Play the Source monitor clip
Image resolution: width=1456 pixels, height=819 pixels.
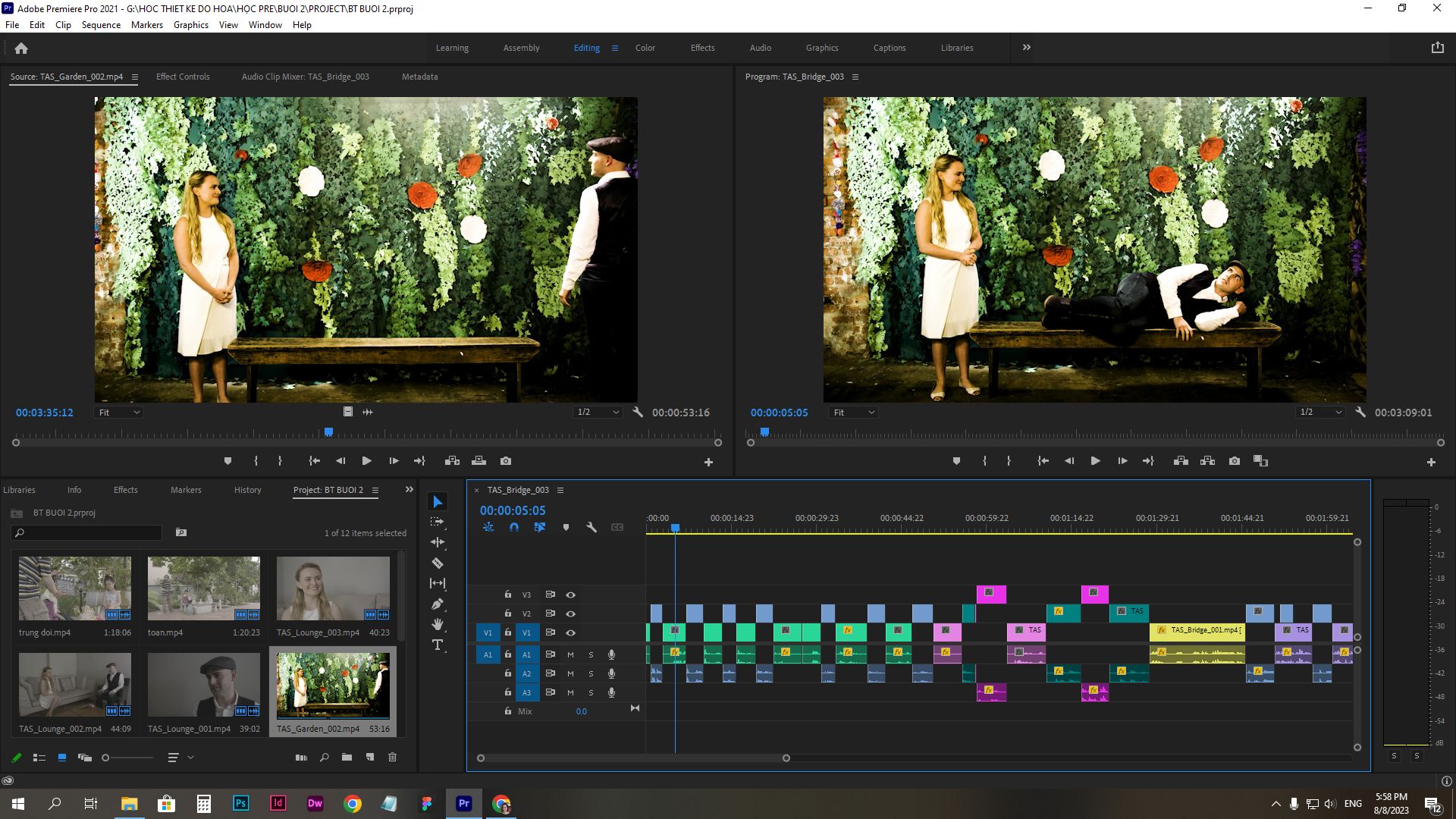(x=366, y=461)
